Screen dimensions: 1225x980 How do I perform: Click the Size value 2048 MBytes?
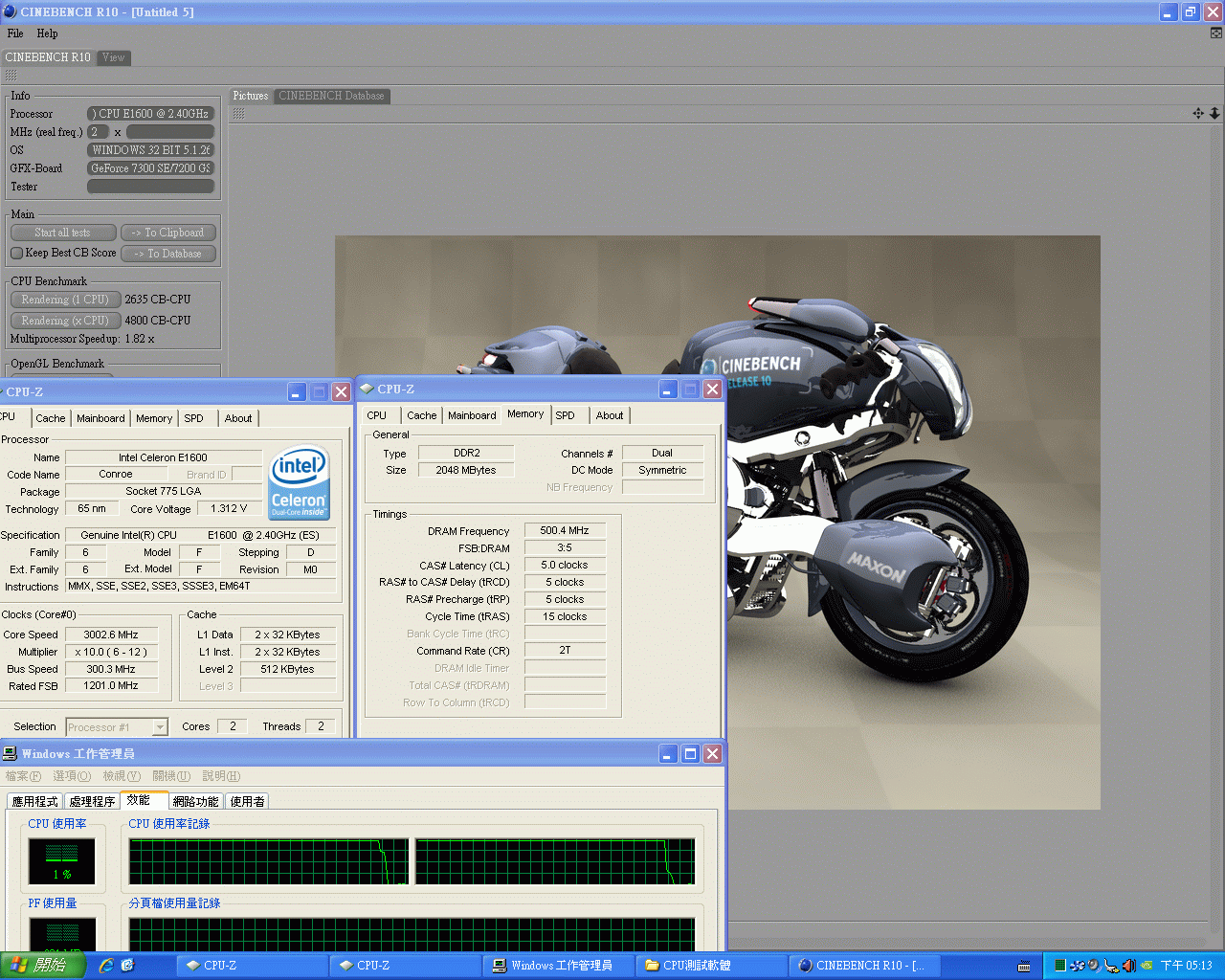coord(466,470)
